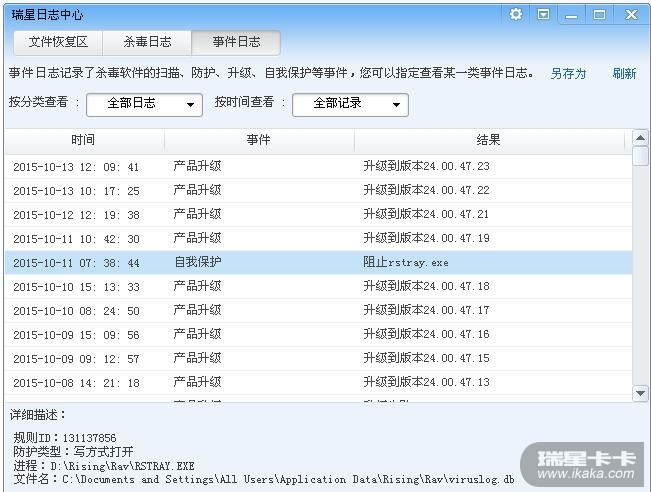Select the 自我保护 event row

coord(319,263)
